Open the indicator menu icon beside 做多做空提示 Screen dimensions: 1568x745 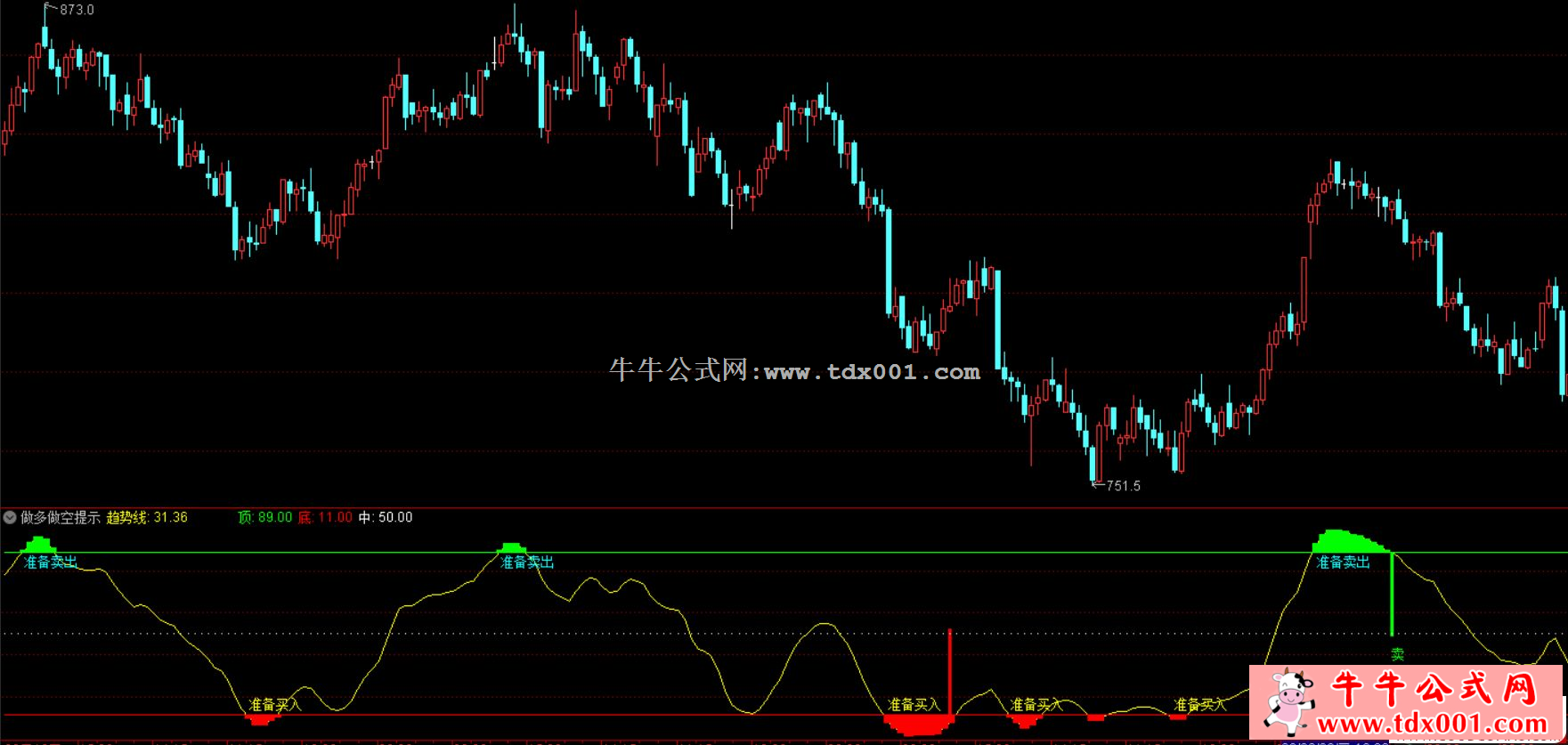(x=10, y=517)
